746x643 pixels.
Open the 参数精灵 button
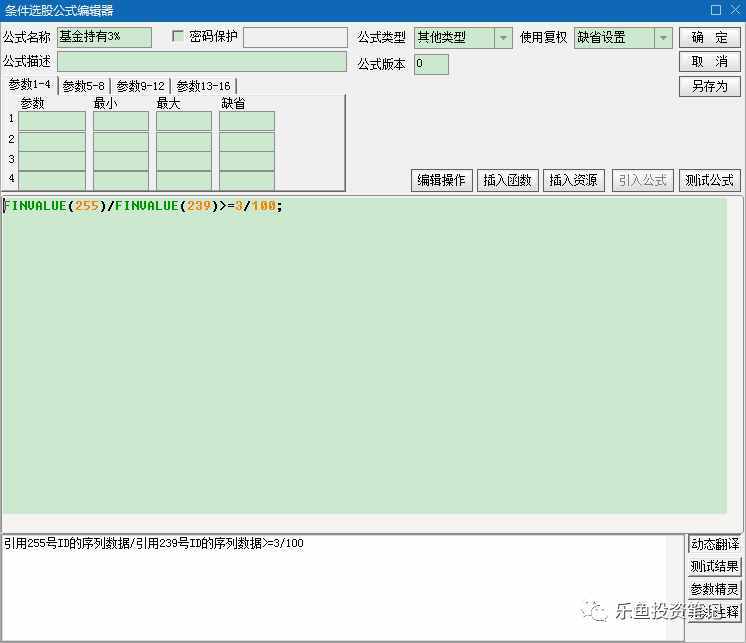pyautogui.click(x=715, y=589)
